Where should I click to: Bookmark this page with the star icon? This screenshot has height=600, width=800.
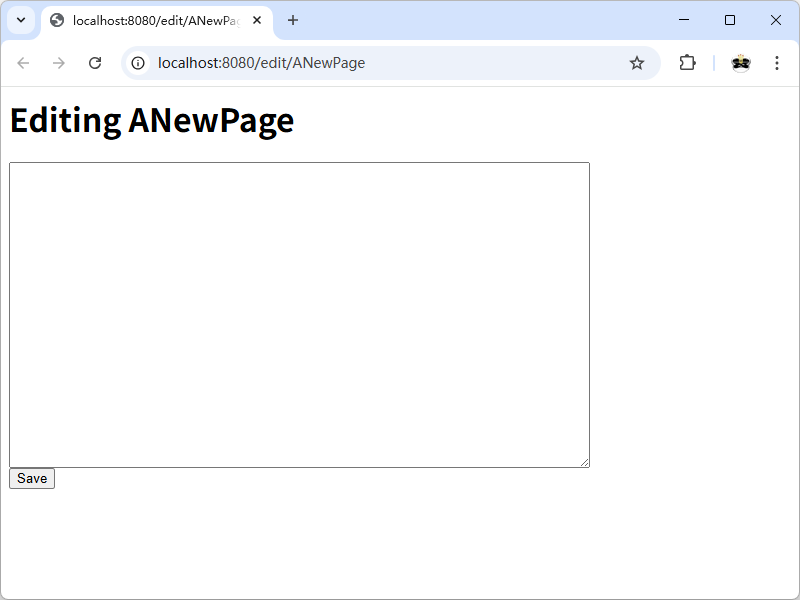[x=637, y=63]
